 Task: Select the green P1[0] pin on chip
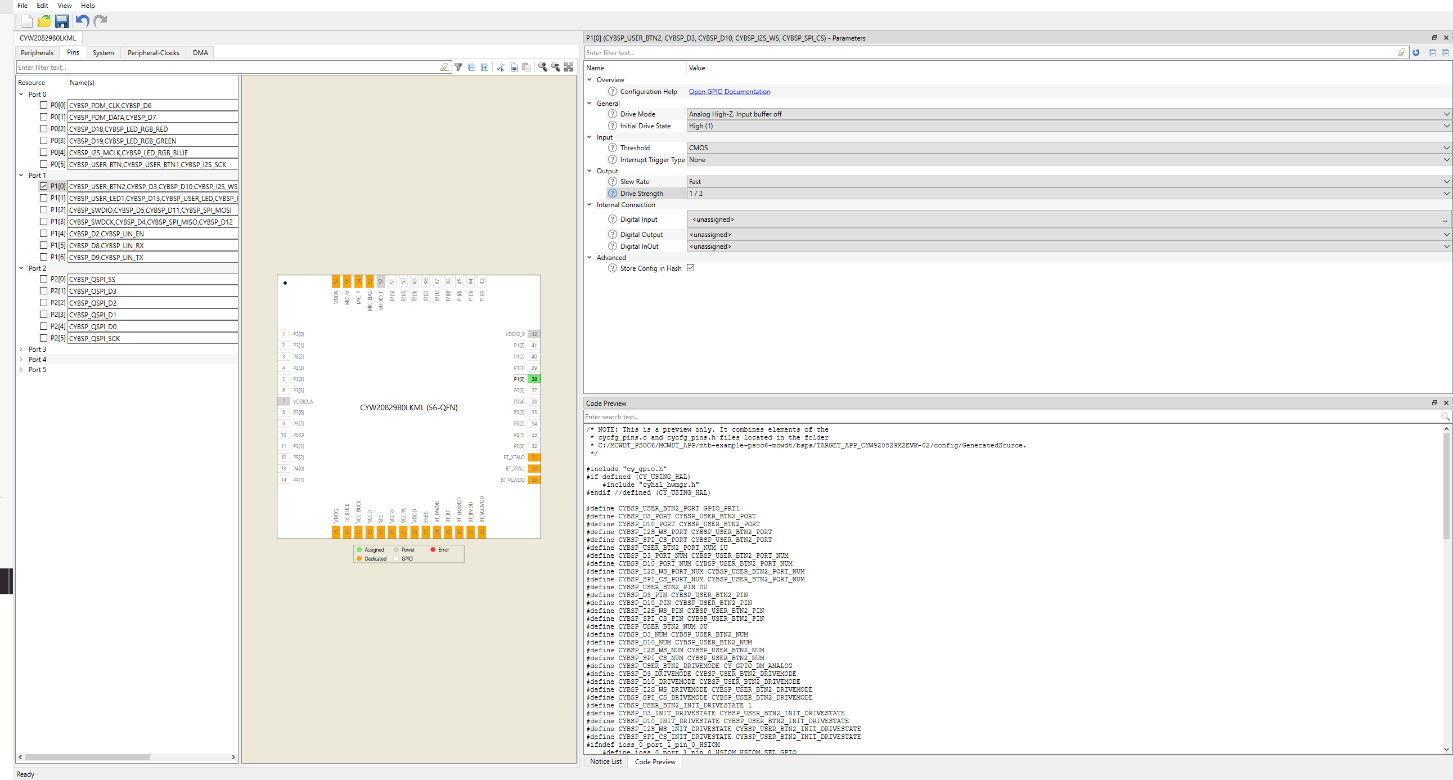(x=535, y=379)
